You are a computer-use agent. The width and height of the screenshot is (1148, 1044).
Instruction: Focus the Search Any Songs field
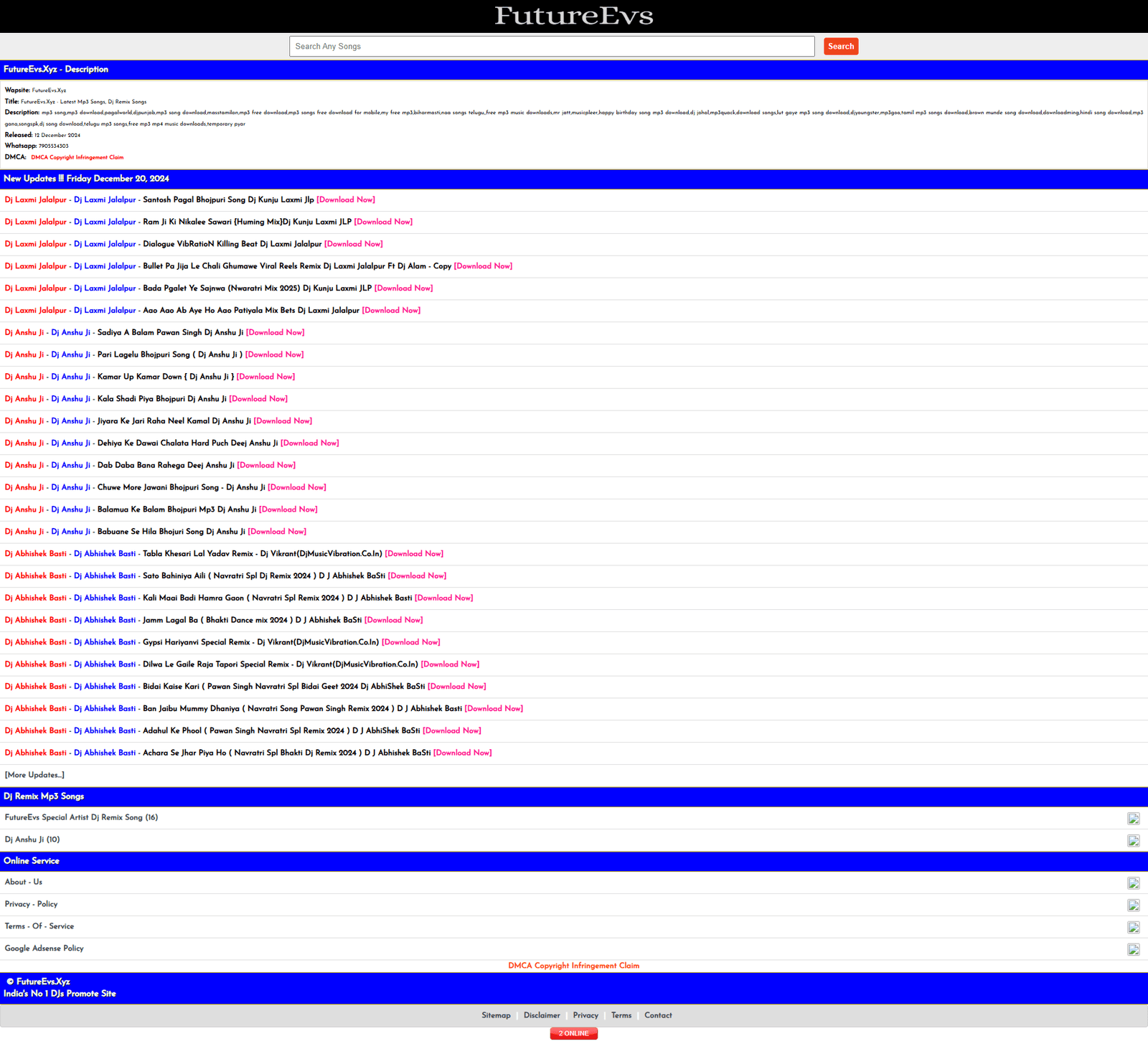(x=551, y=47)
